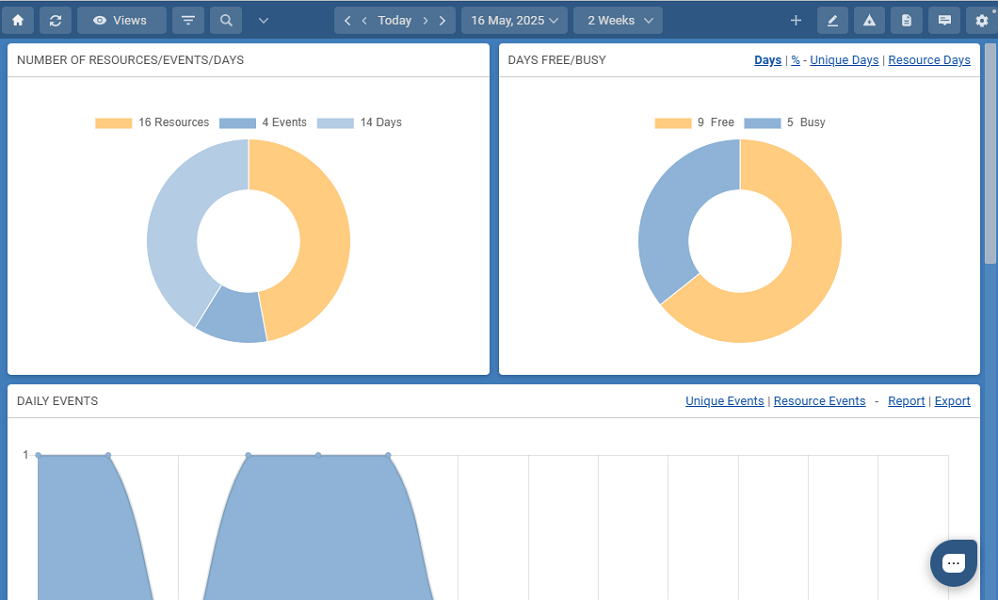998x600 pixels.
Task: Open the Report link in Daily Events
Action: (x=906, y=401)
